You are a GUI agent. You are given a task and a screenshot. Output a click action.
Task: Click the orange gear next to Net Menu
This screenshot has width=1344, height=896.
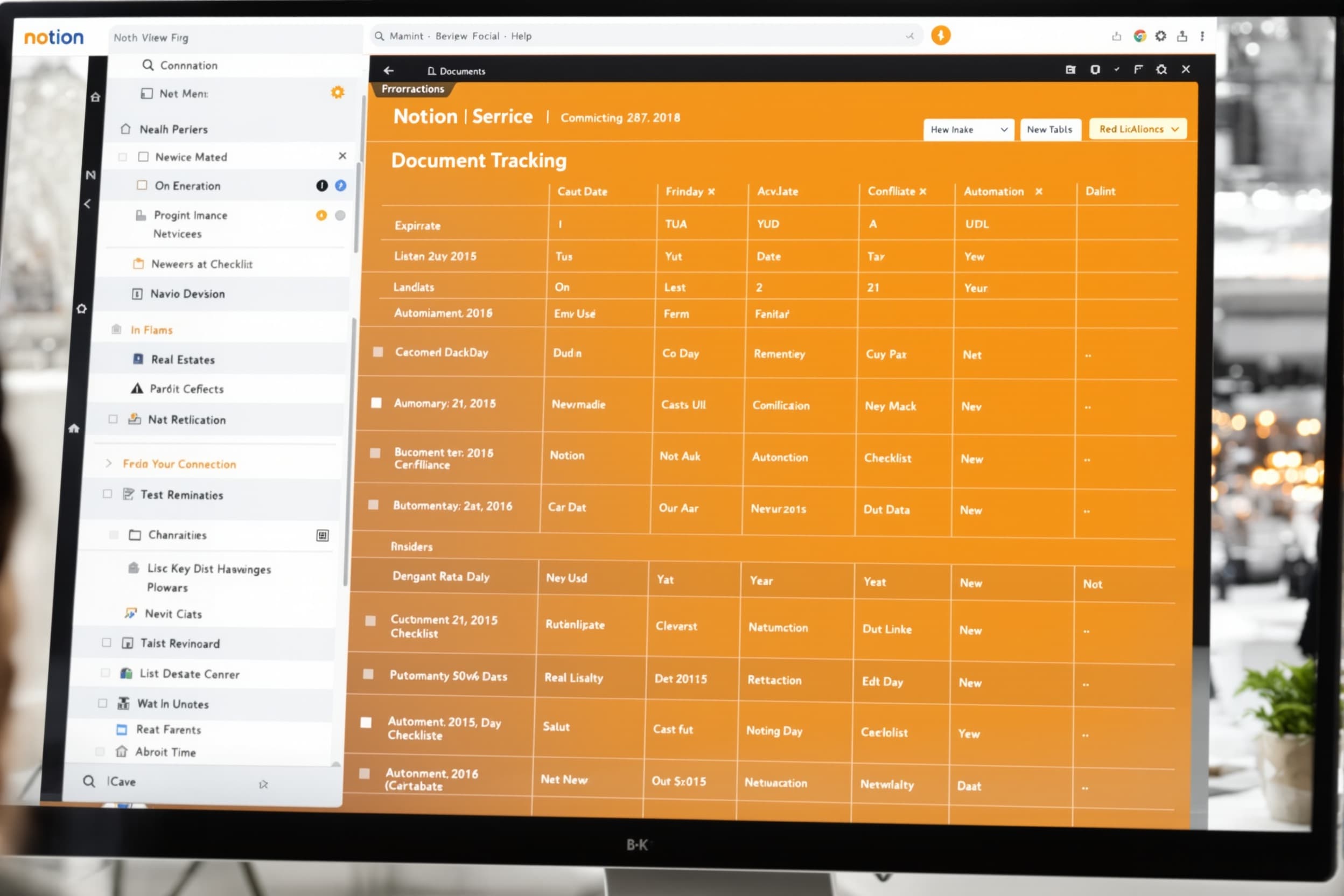[338, 92]
